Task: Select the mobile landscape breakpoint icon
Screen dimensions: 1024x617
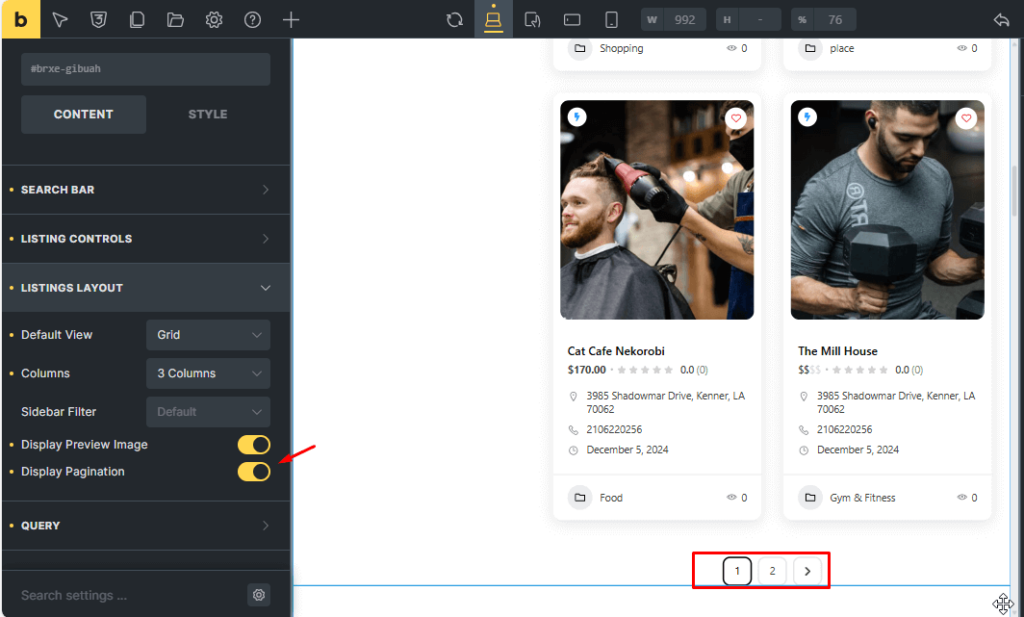Action: coord(572,20)
